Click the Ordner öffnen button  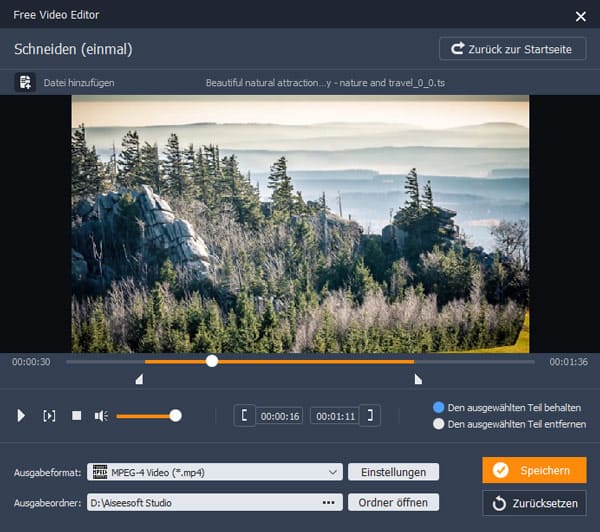[x=393, y=502]
